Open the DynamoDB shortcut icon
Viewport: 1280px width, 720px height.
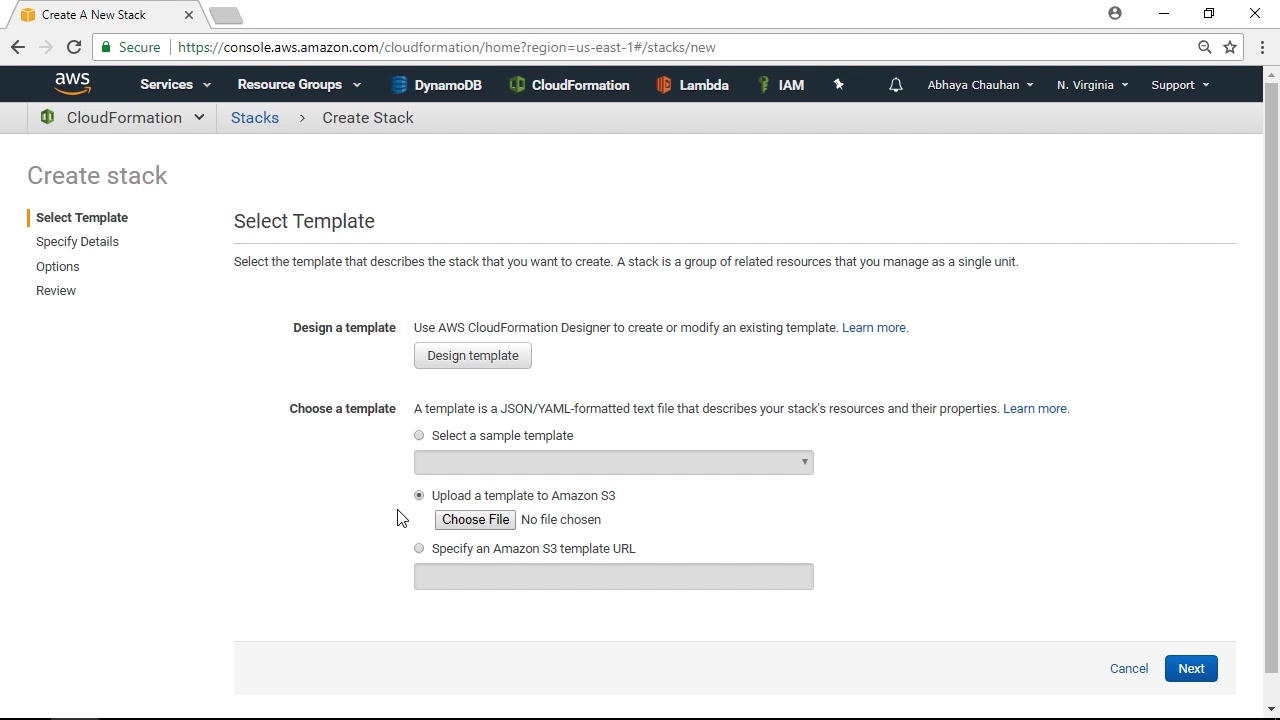399,85
